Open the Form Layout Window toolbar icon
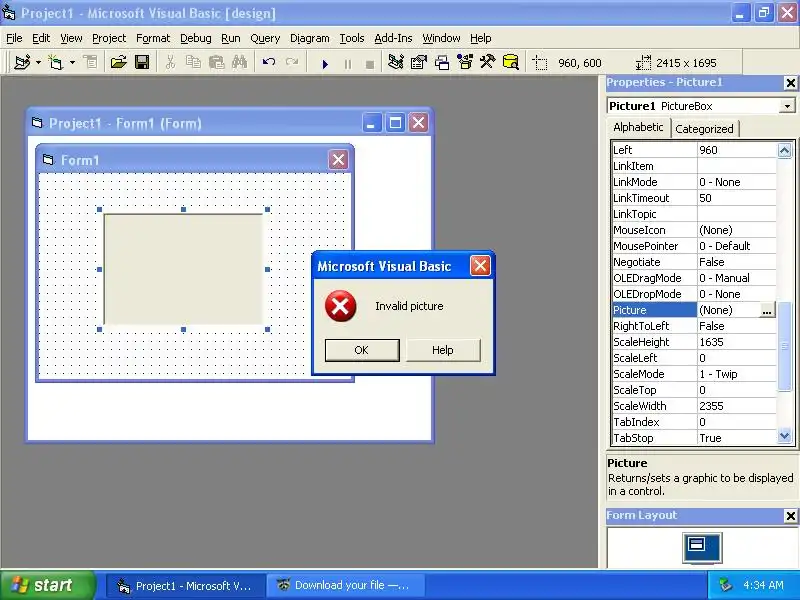 pyautogui.click(x=442, y=62)
